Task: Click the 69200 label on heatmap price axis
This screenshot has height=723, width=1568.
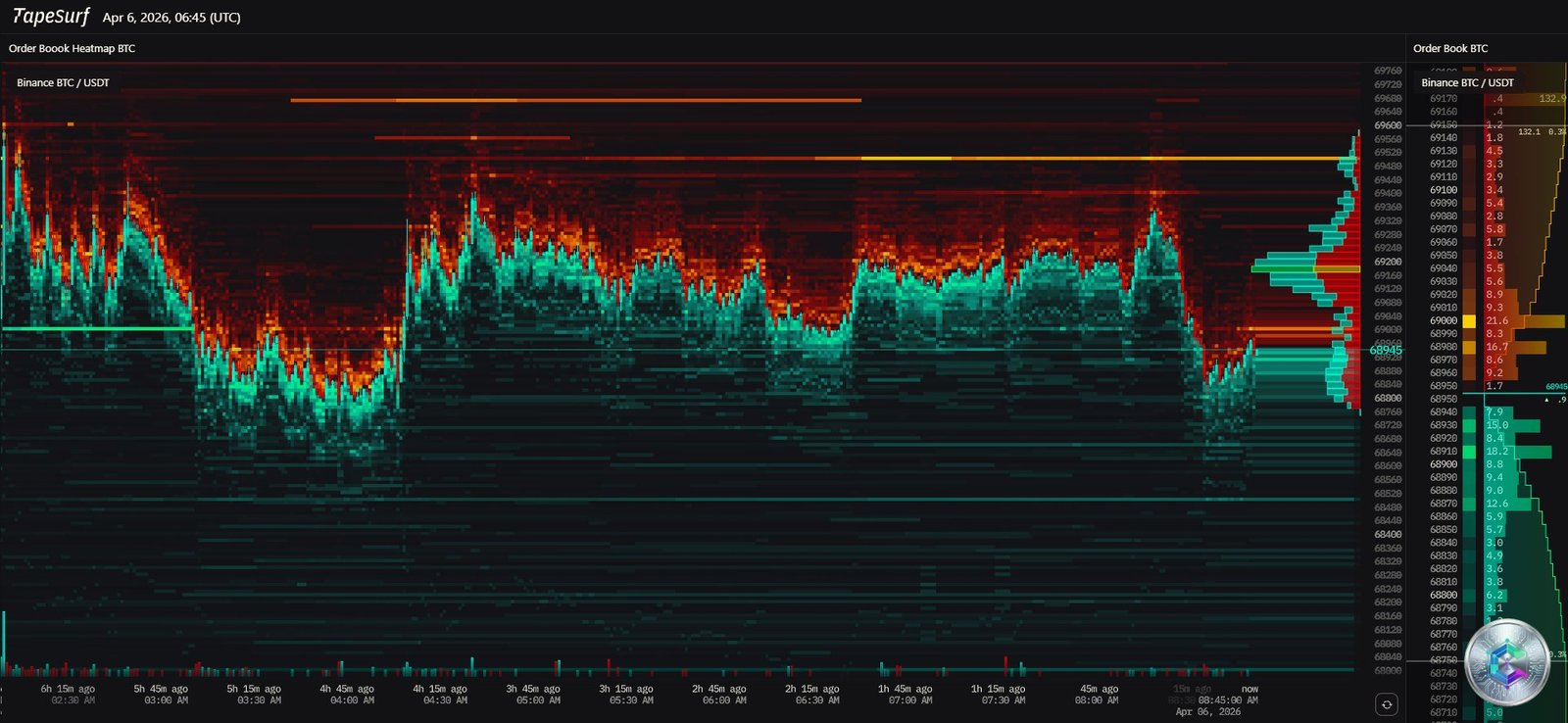Action: [1388, 262]
